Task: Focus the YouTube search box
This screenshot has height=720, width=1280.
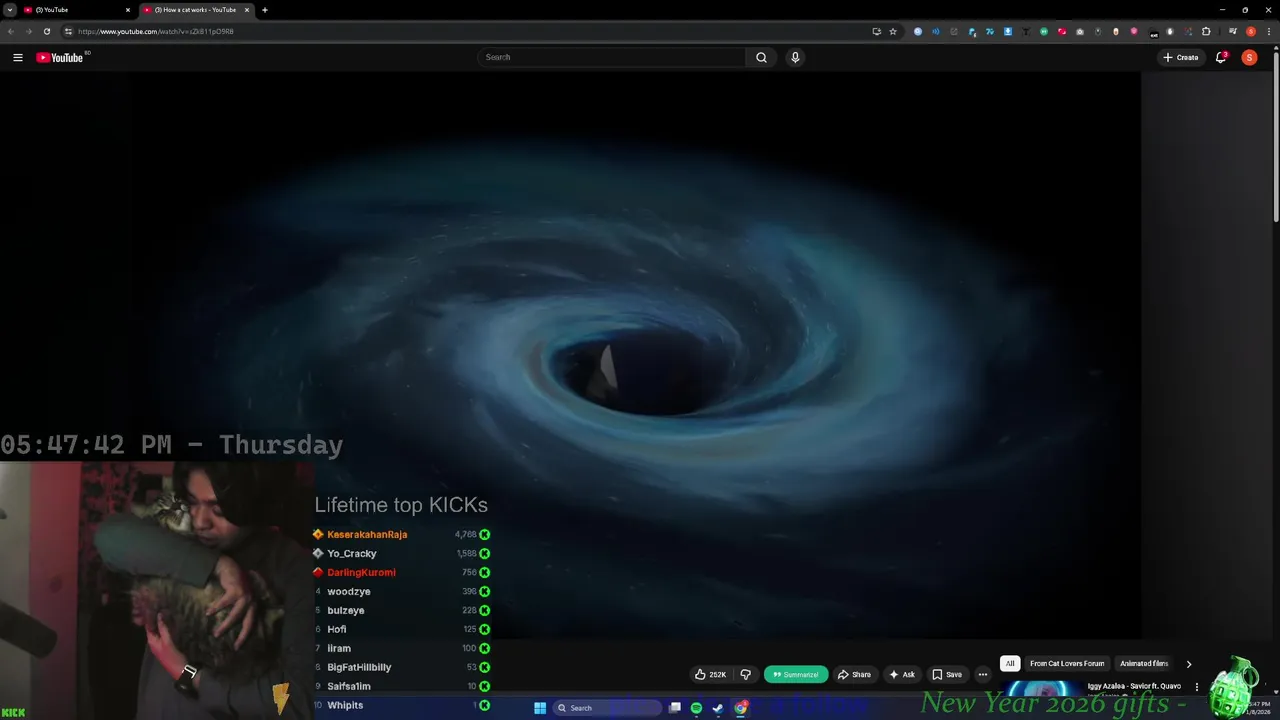Action: tap(611, 57)
